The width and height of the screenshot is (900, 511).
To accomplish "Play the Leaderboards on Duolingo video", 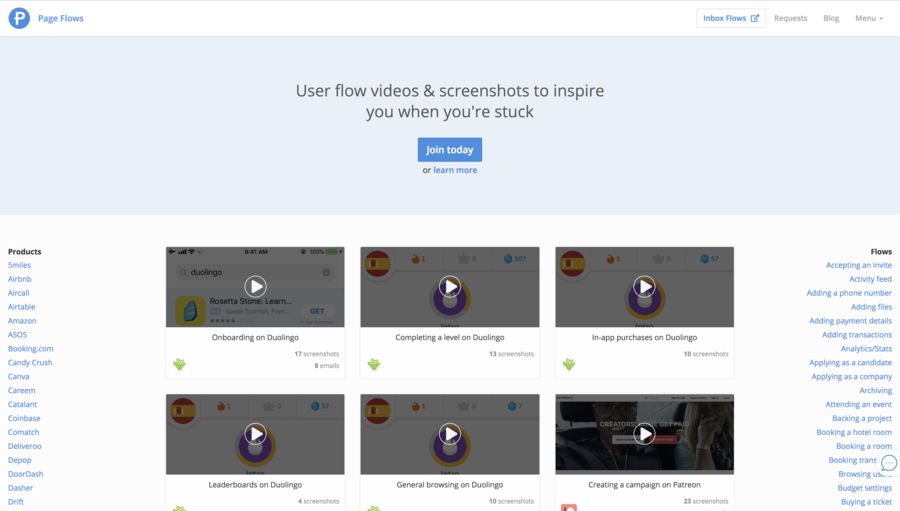I will tap(255, 434).
